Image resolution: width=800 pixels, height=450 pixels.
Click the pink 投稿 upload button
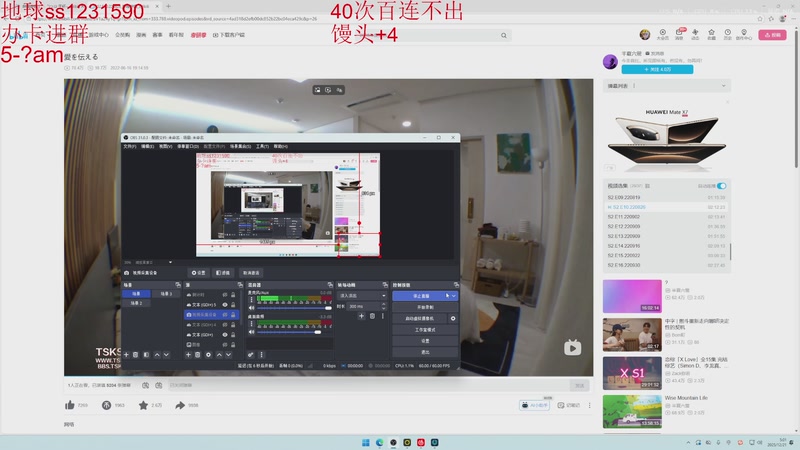point(772,35)
